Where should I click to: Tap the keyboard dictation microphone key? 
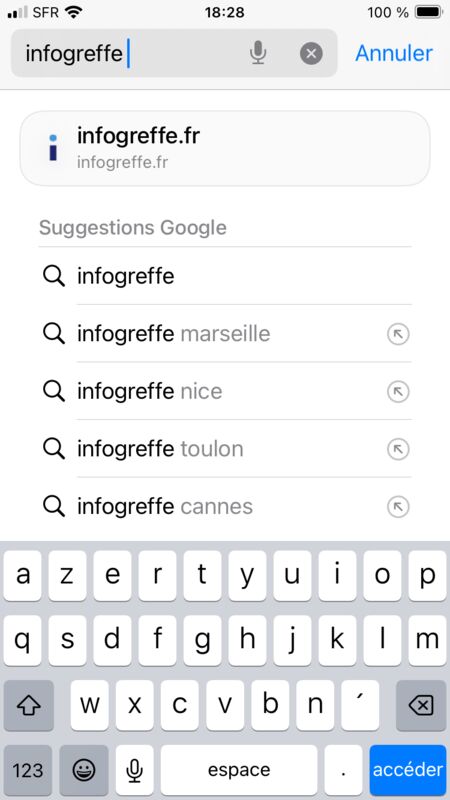pos(134,770)
